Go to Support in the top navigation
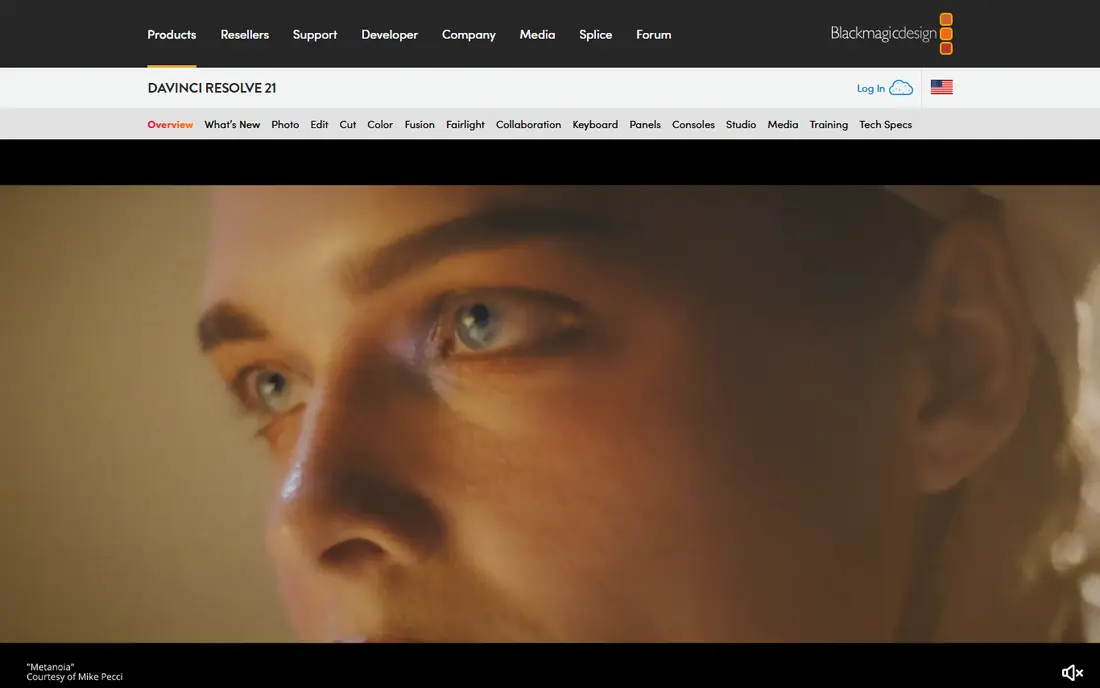The height and width of the screenshot is (688, 1100). [315, 34]
